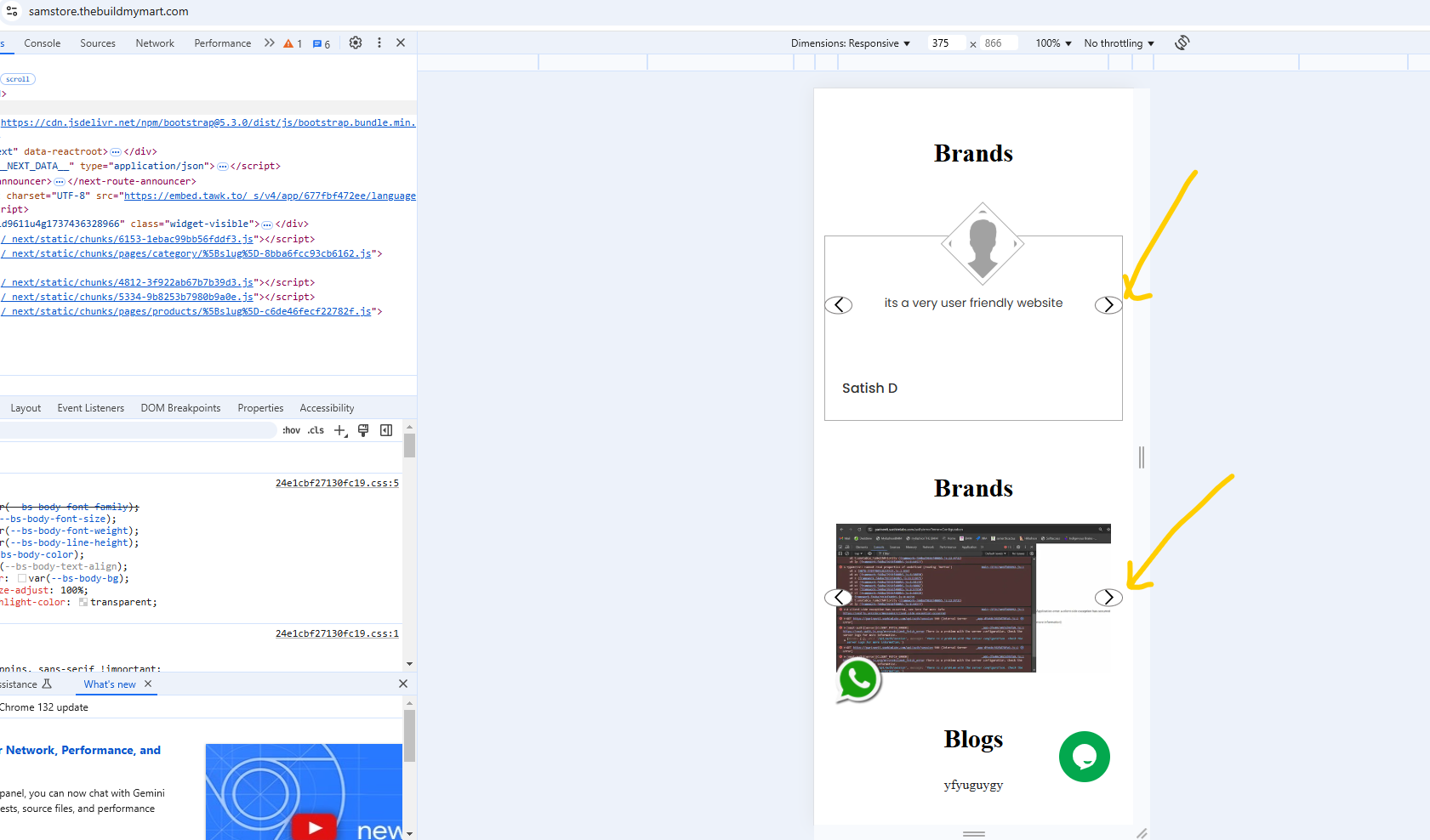Open the 6 issues message indicator
This screenshot has width=1430, height=840.
[322, 43]
